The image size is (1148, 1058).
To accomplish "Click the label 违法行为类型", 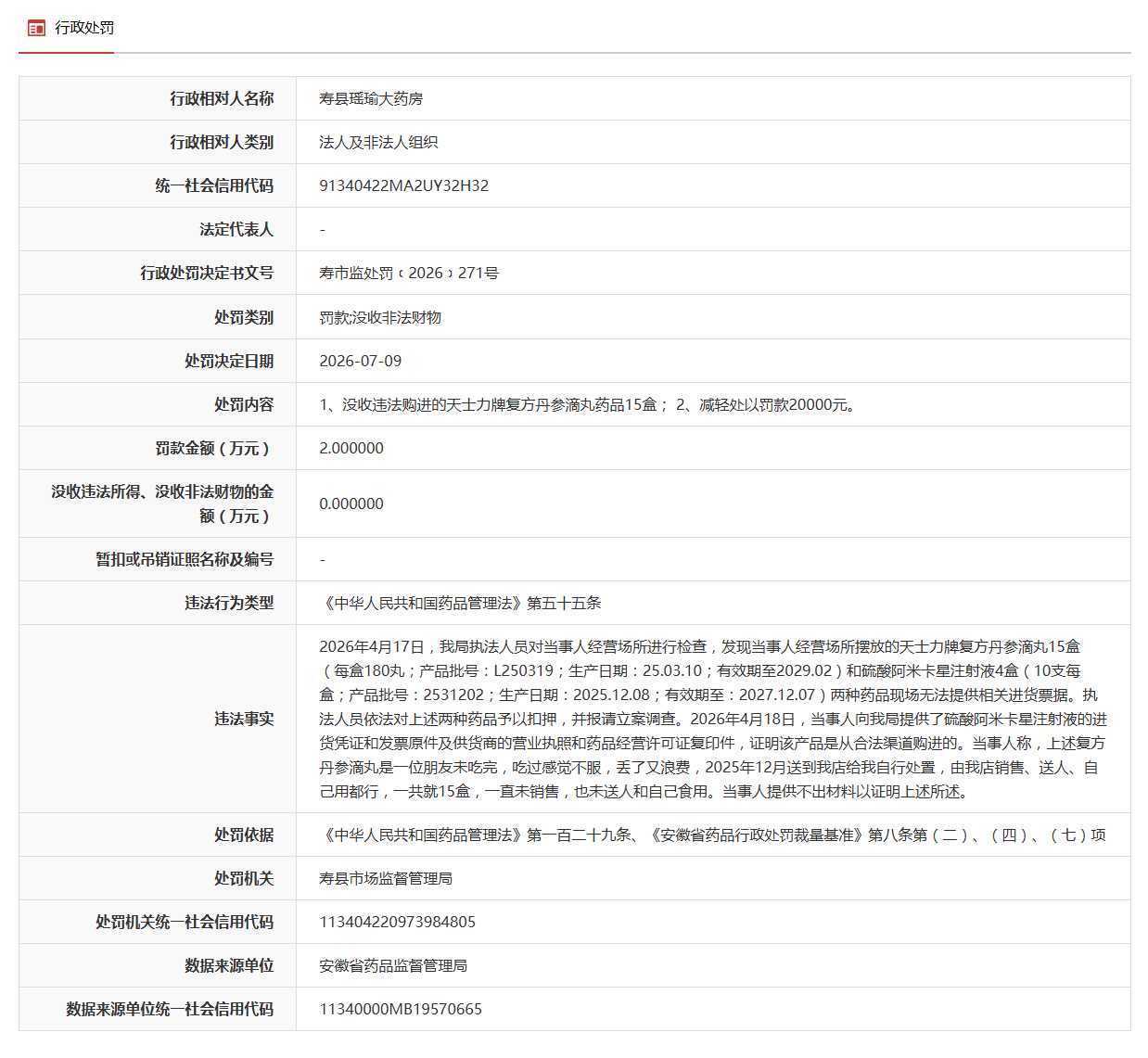I will click(x=229, y=603).
